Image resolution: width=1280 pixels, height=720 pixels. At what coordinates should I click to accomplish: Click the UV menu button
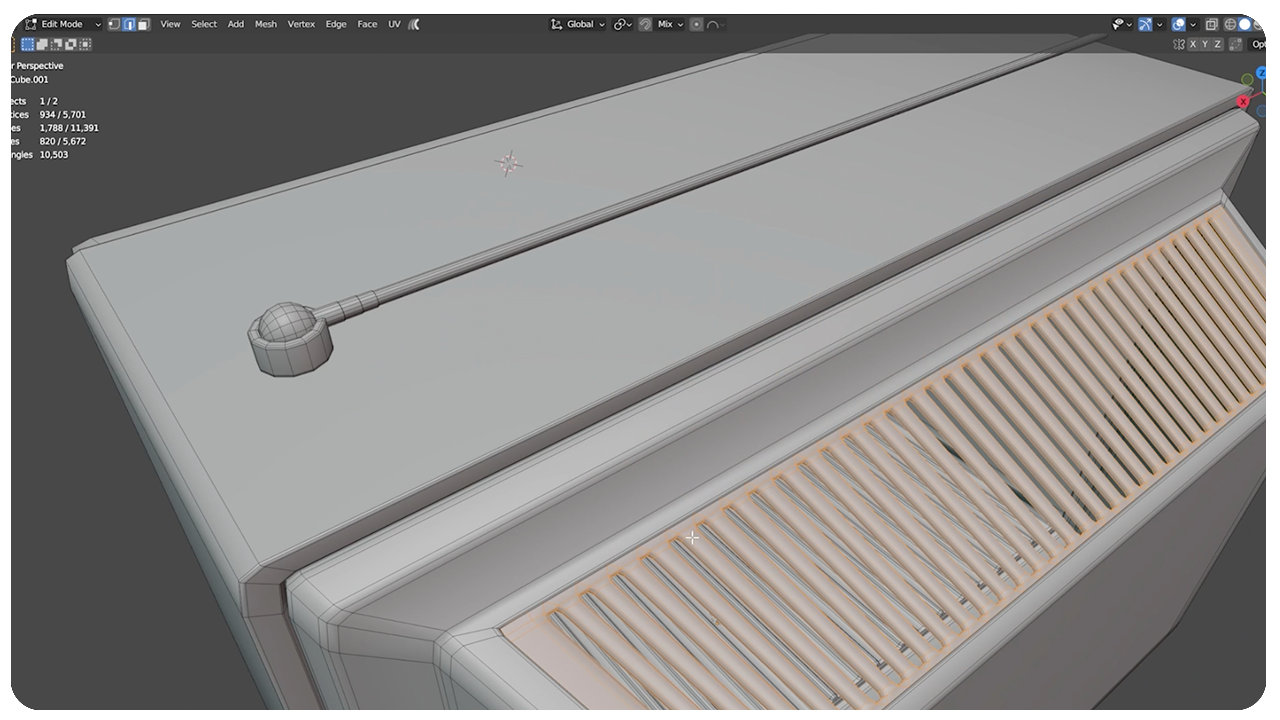point(393,24)
